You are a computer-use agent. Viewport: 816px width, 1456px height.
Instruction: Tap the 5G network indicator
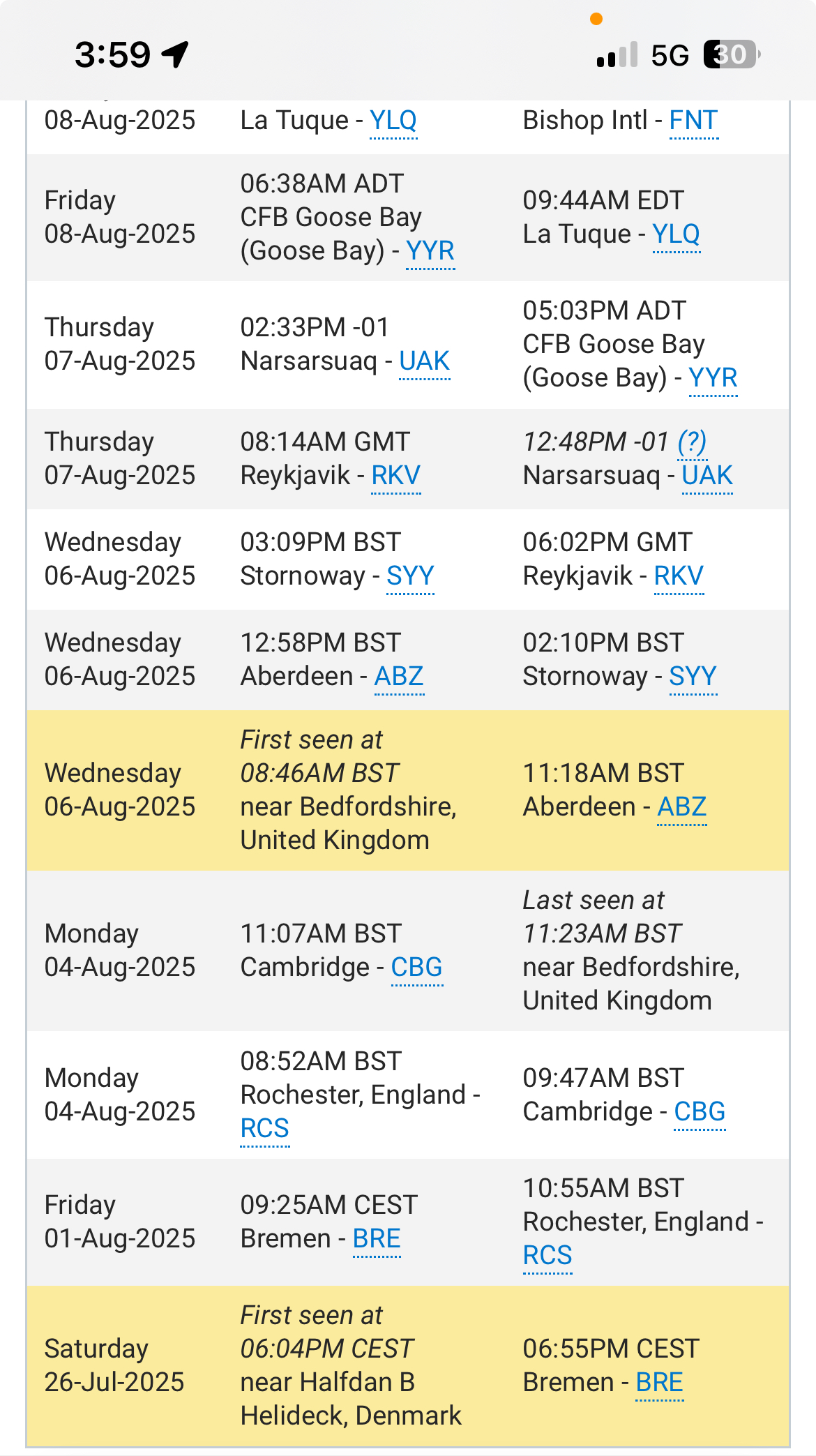click(670, 55)
